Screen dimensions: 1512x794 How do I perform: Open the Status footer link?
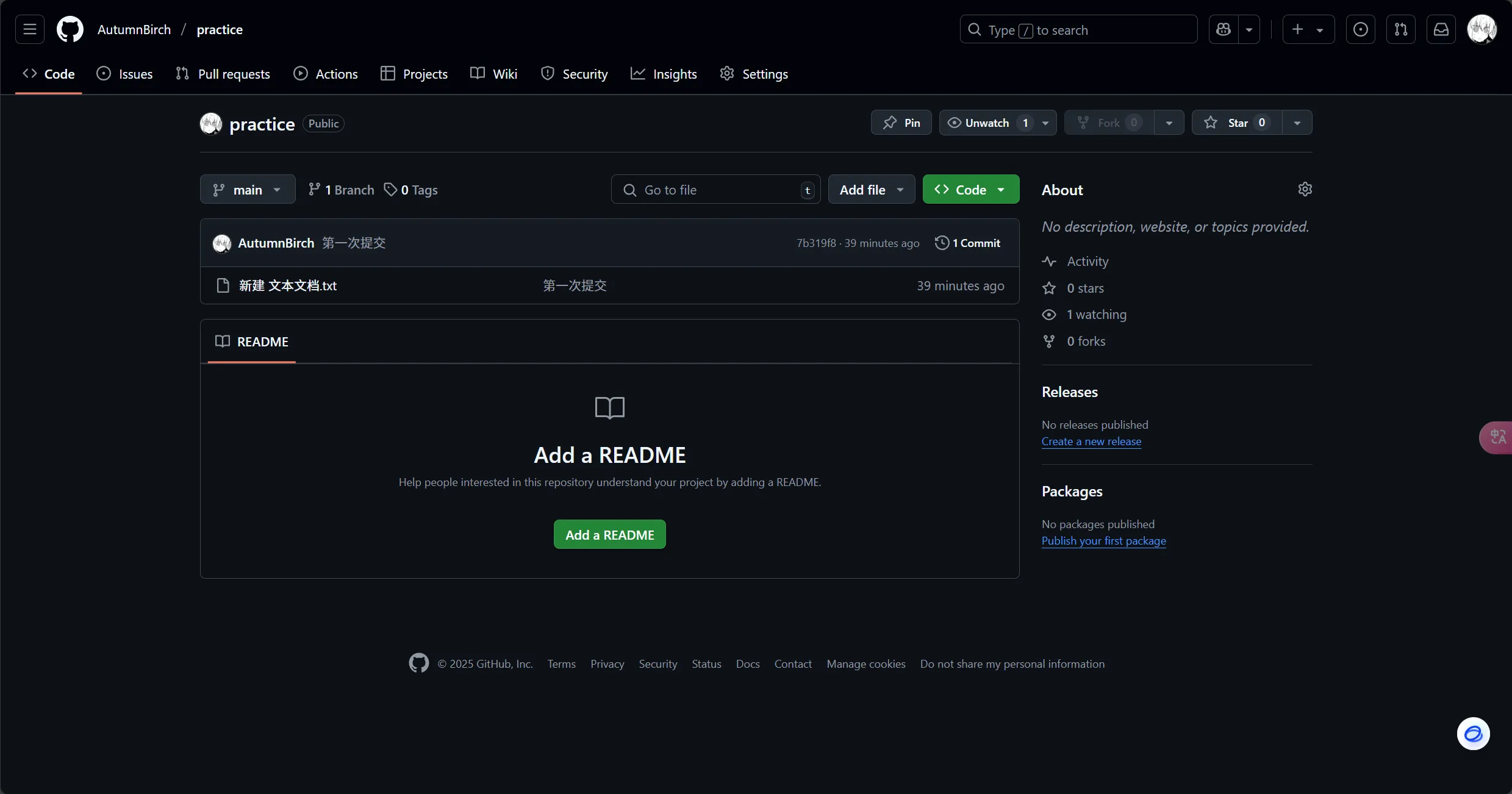pyautogui.click(x=706, y=663)
